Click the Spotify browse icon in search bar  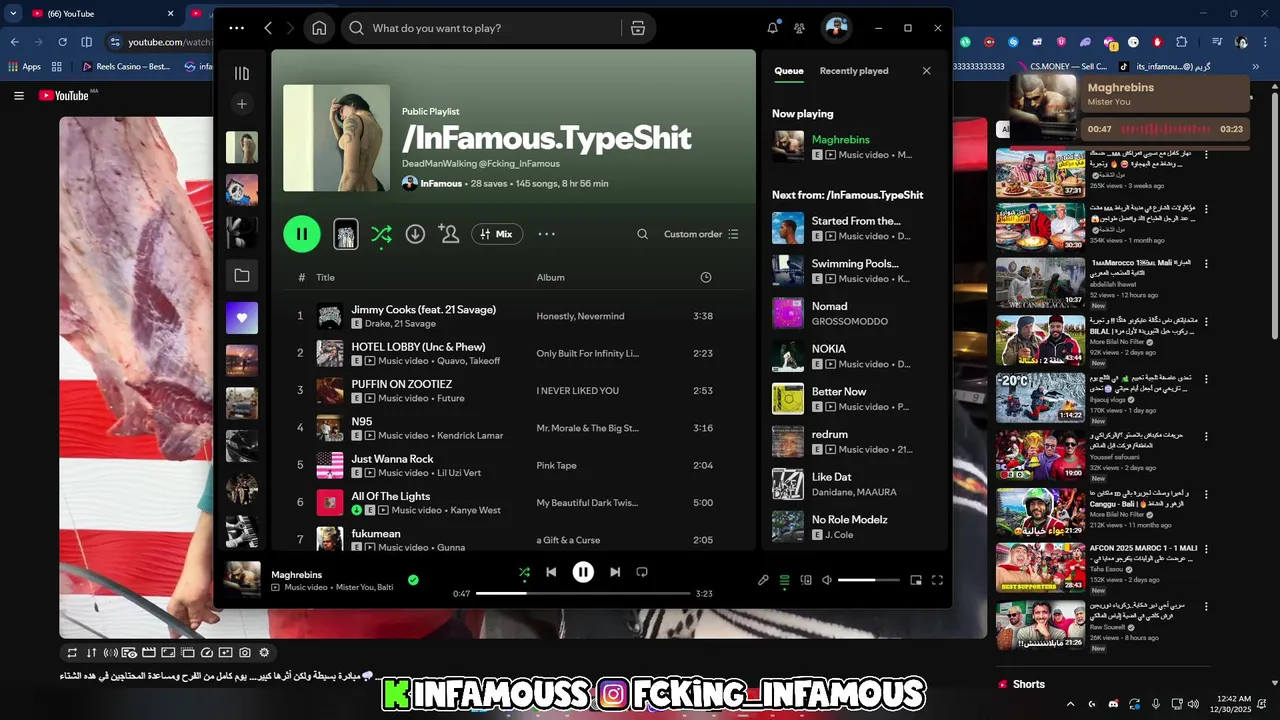tap(638, 28)
